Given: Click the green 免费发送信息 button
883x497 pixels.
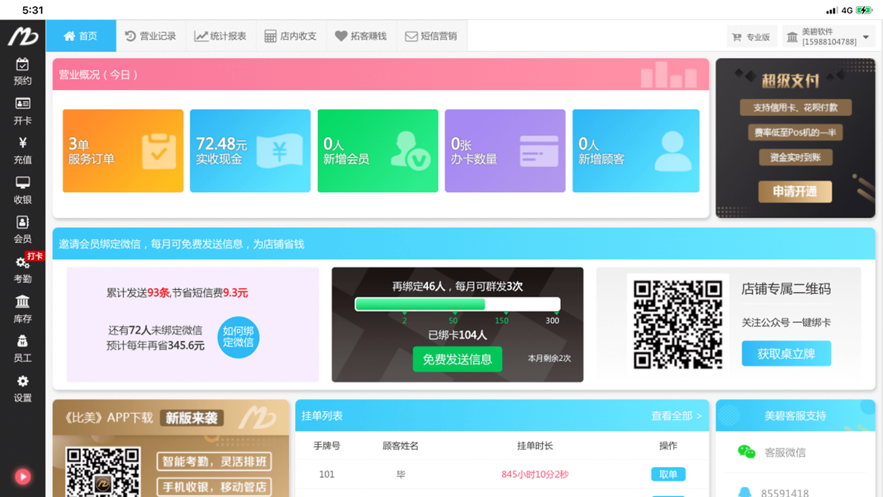Looking at the screenshot, I should (457, 359).
